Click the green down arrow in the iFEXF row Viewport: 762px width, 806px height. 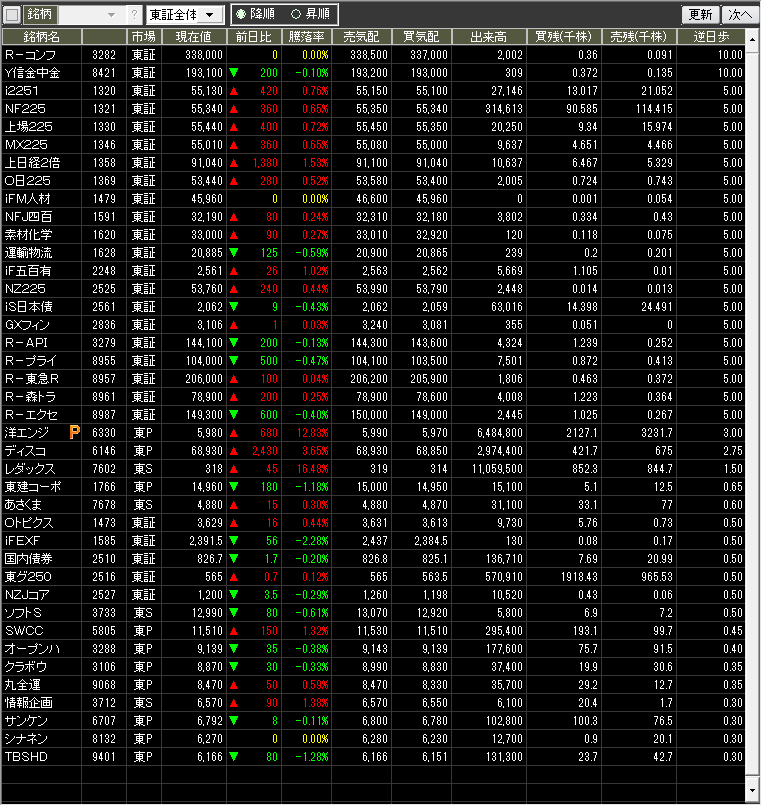coord(234,541)
